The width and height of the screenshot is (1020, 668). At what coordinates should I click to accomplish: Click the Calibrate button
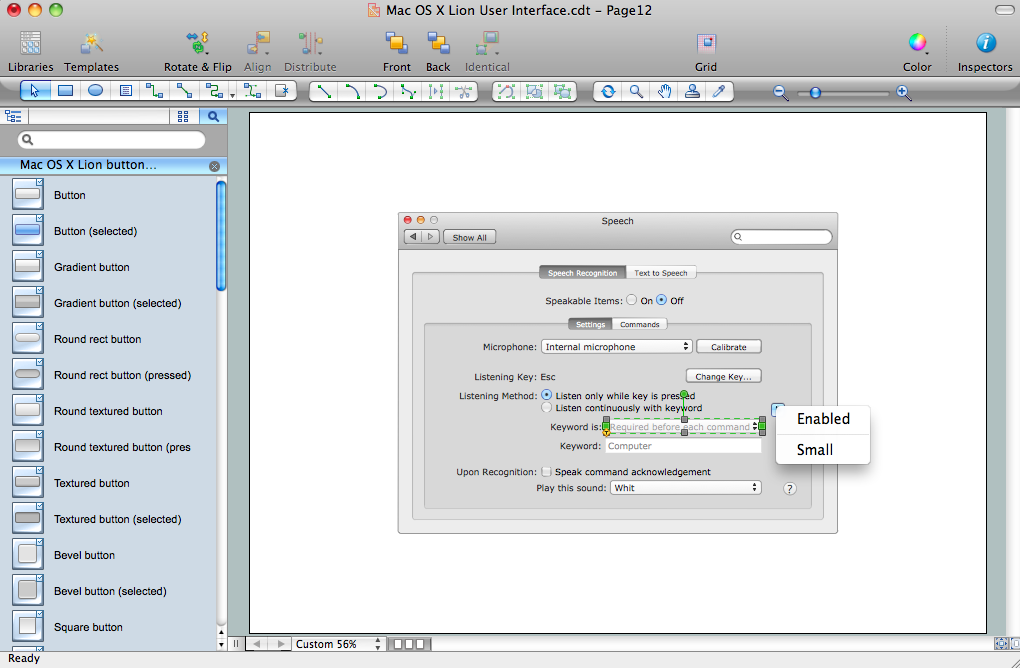pyautogui.click(x=728, y=347)
